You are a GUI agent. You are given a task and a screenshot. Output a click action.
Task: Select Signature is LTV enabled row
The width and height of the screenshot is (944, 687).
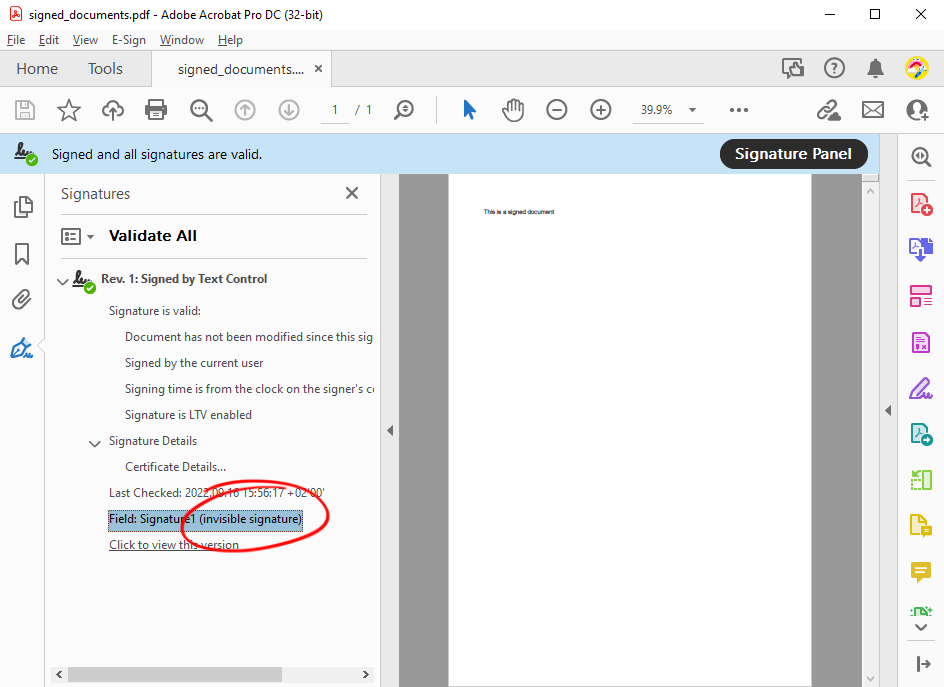pos(188,415)
